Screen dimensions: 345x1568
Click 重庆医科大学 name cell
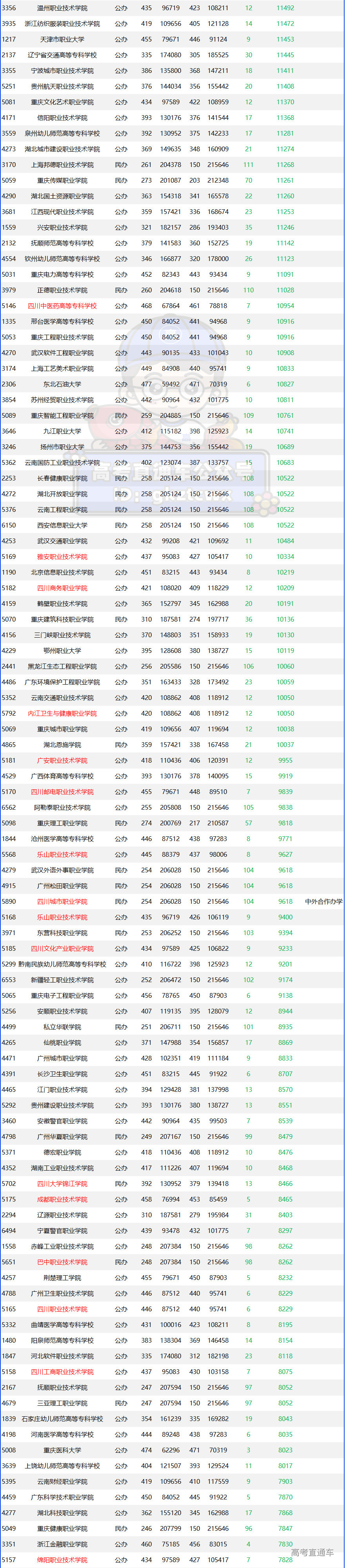point(62,1451)
